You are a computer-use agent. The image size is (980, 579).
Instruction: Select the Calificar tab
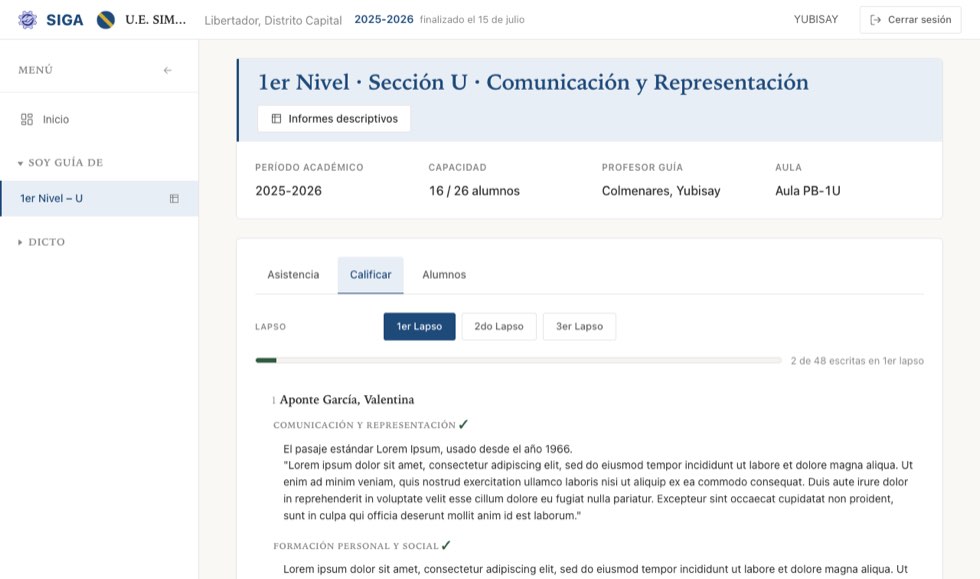pyautogui.click(x=371, y=274)
